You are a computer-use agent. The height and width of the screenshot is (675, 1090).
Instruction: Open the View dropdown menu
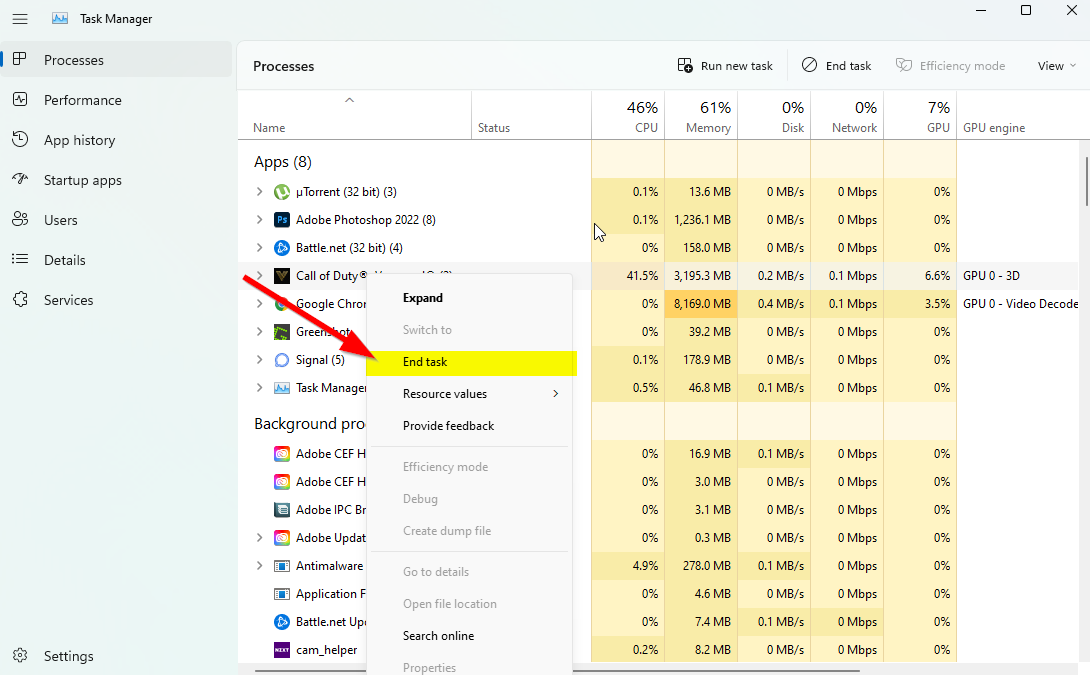(1056, 66)
